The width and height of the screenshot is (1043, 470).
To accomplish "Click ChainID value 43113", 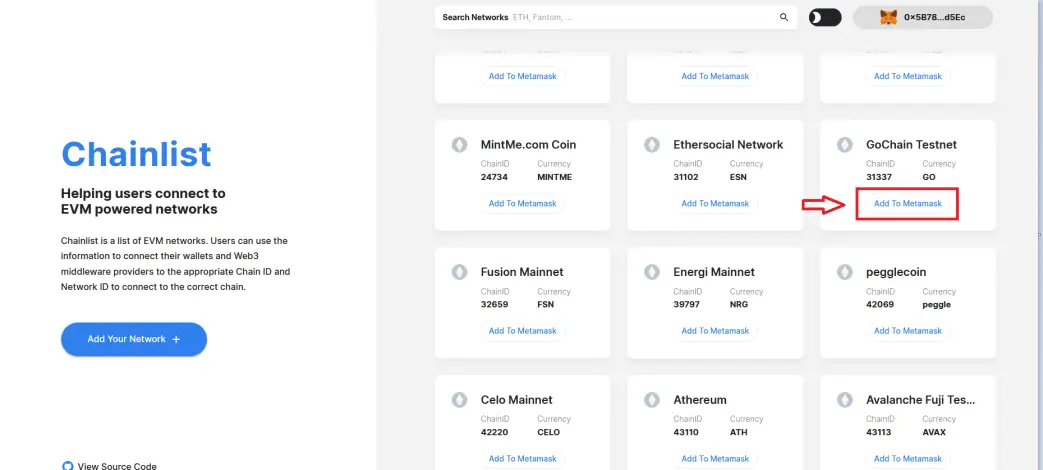I will pyautogui.click(x=879, y=432).
